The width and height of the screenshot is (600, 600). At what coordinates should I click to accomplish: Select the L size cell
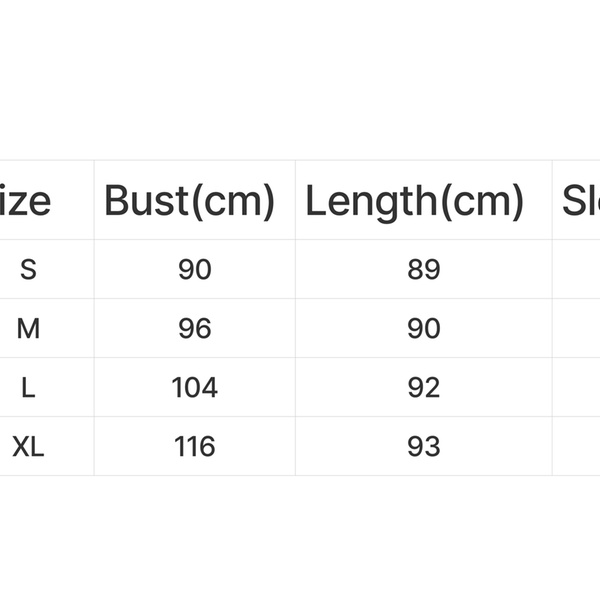click(x=28, y=387)
